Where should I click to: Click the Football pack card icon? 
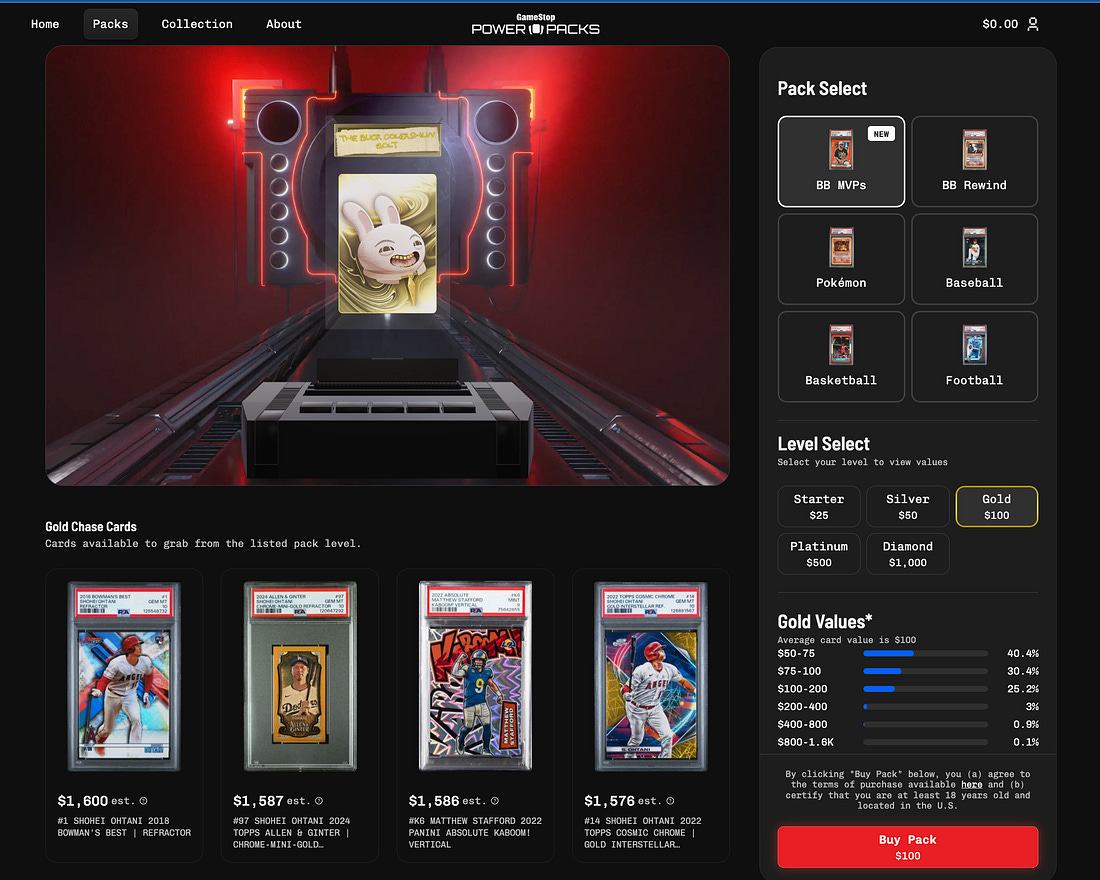[x=974, y=345]
